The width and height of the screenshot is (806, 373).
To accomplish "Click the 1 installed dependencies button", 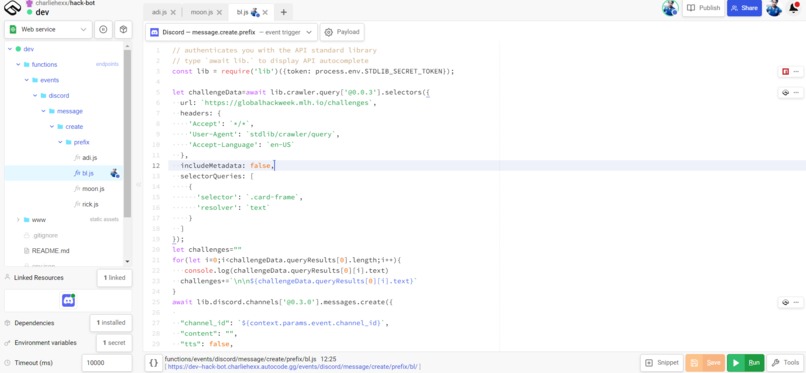I will [x=111, y=323].
